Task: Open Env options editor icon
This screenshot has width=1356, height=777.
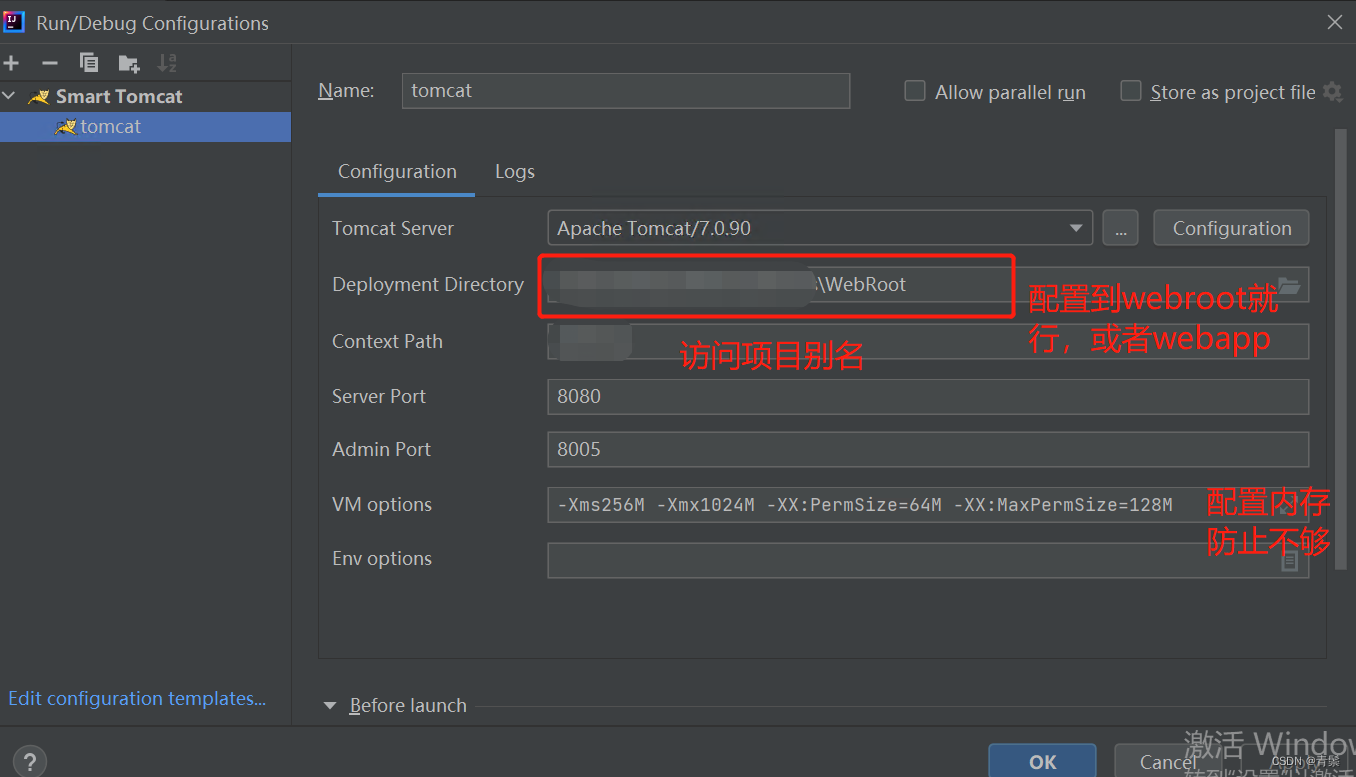Action: (x=1290, y=561)
